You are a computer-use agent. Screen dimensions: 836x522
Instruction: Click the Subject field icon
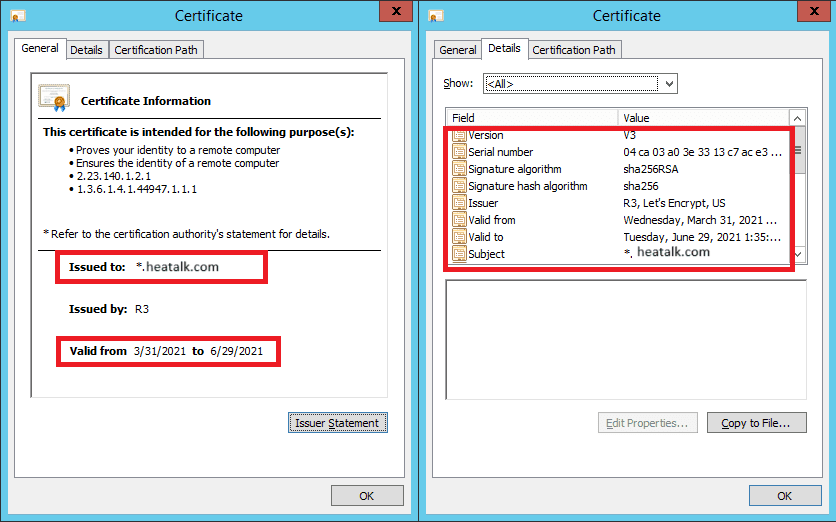(x=459, y=254)
